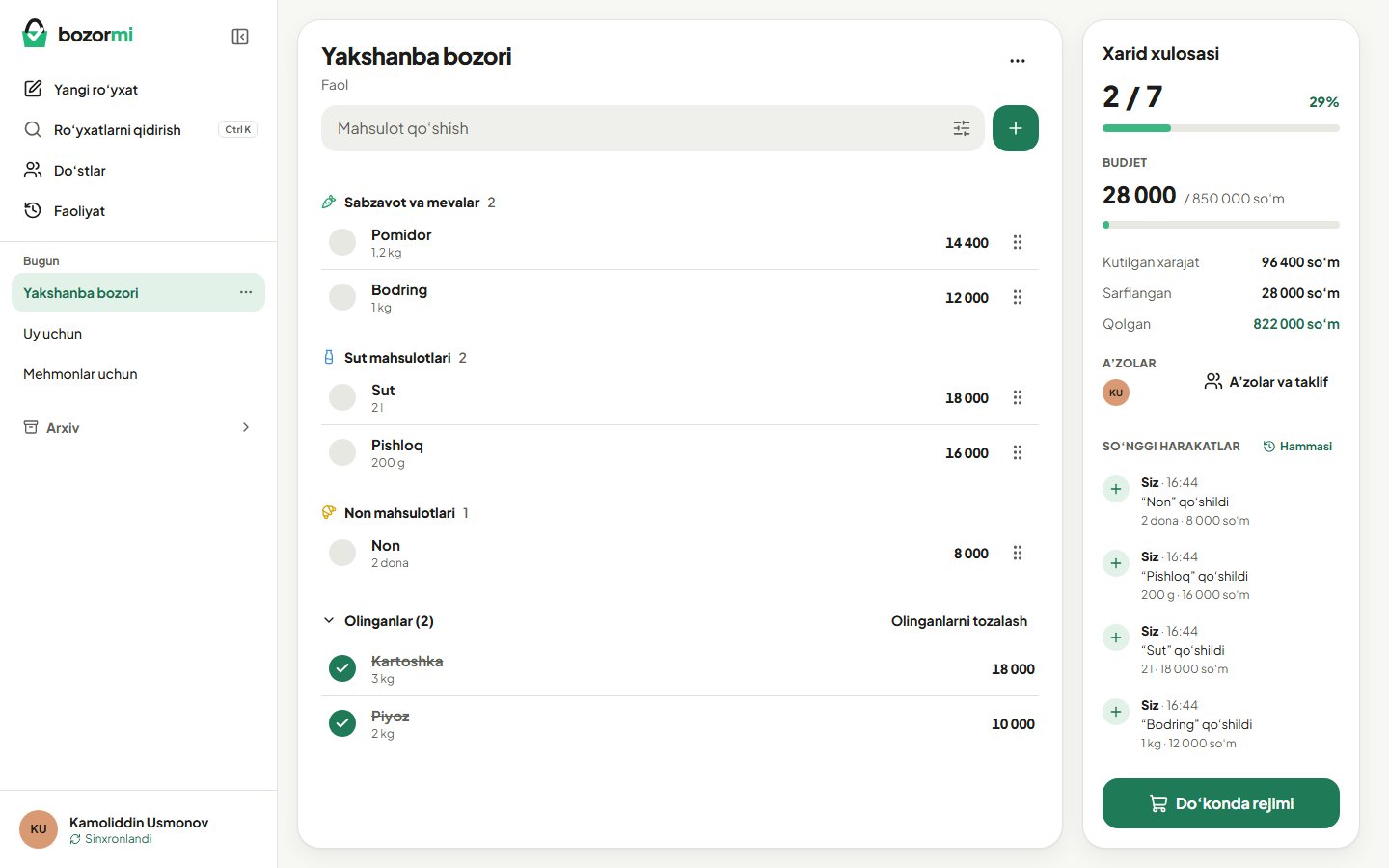
Task: Click the Do'stlar people icon
Action: tap(33, 170)
